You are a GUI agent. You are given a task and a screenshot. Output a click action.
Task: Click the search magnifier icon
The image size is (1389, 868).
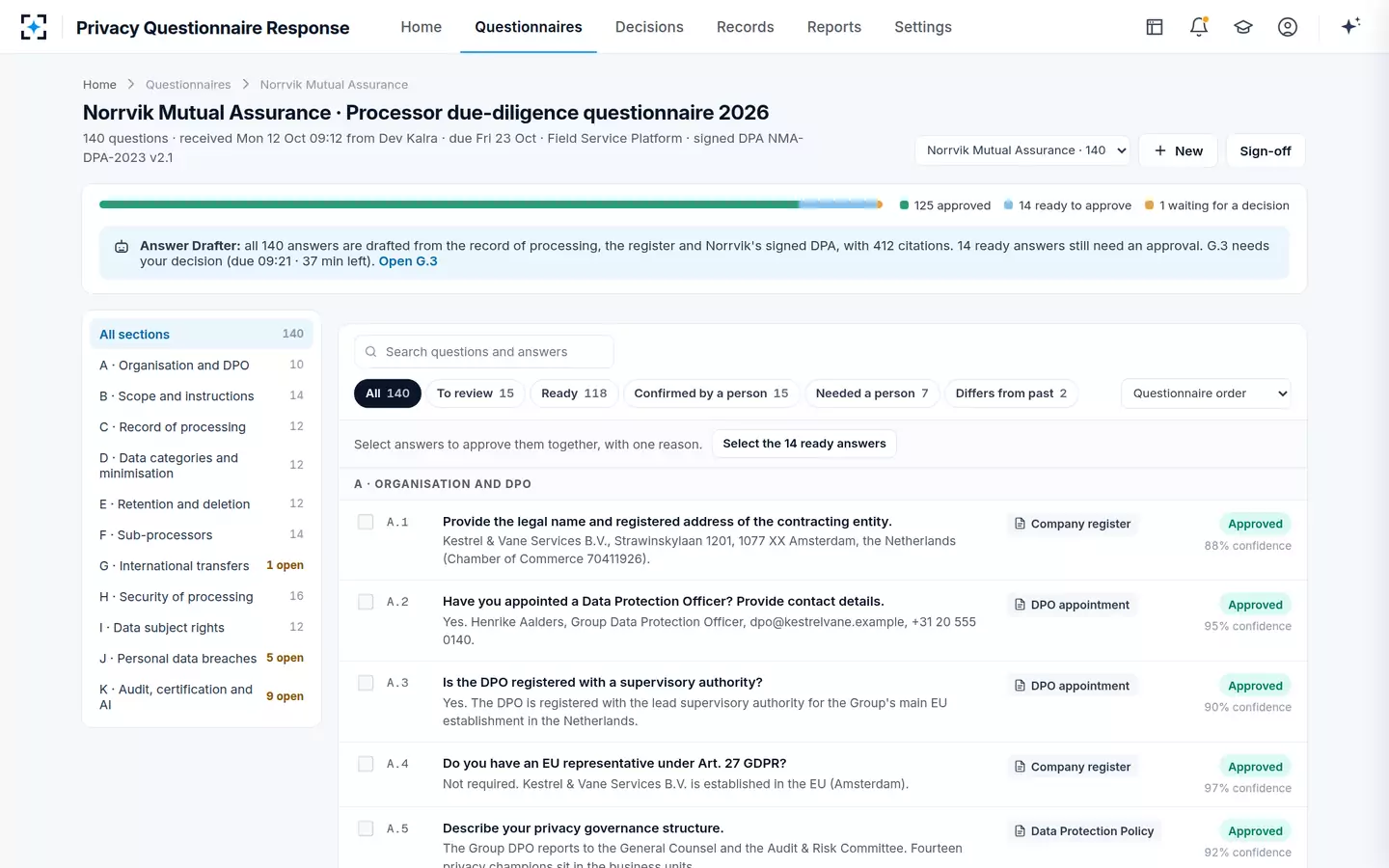(x=370, y=352)
